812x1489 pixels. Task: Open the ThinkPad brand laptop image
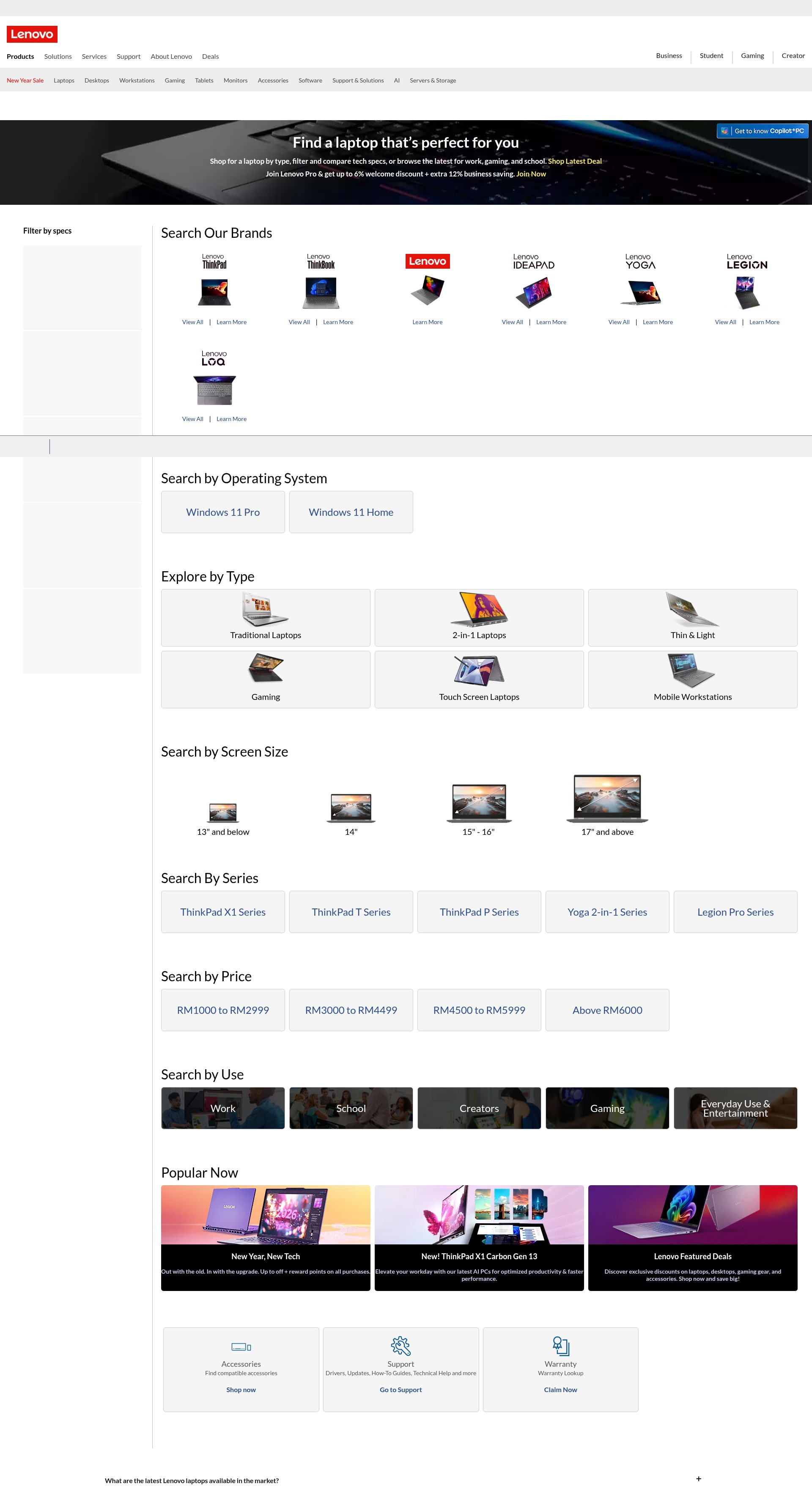[214, 292]
